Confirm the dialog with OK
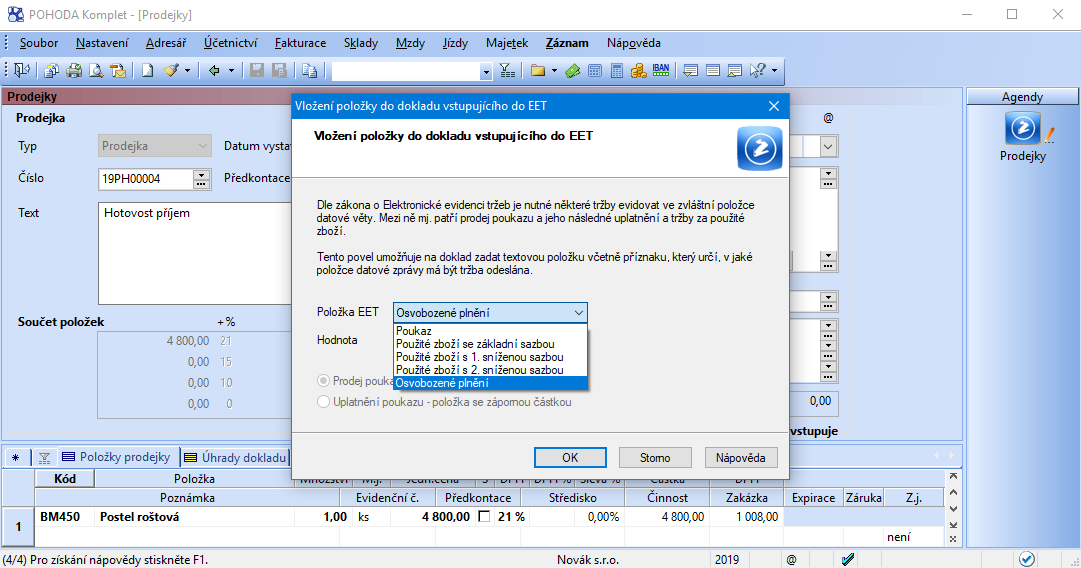 point(570,458)
